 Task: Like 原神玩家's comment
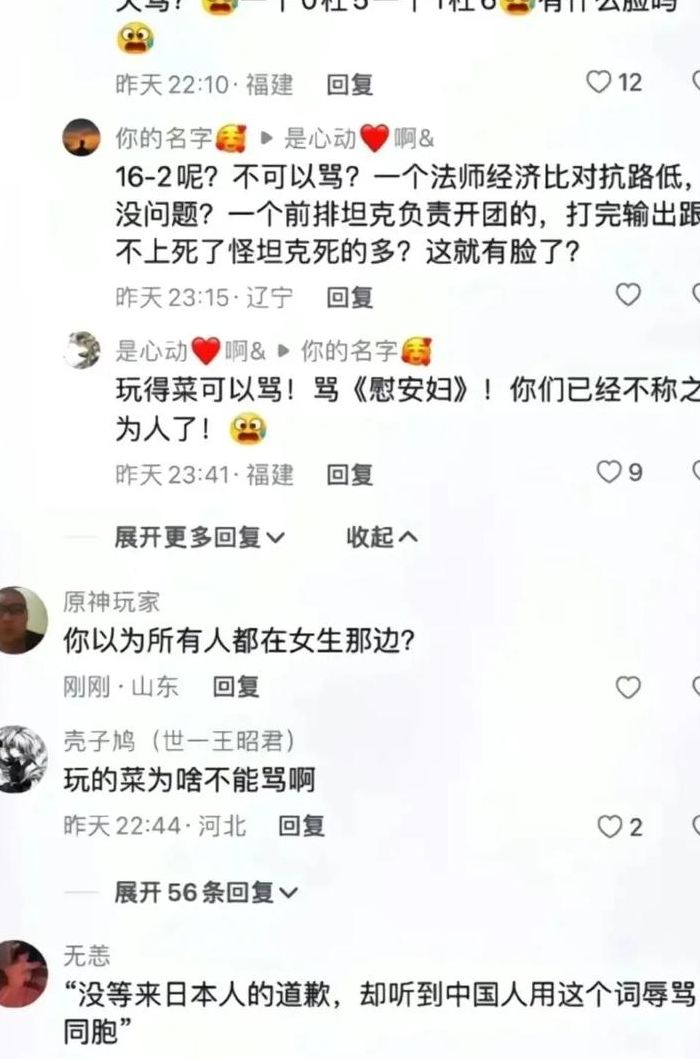(x=628, y=687)
